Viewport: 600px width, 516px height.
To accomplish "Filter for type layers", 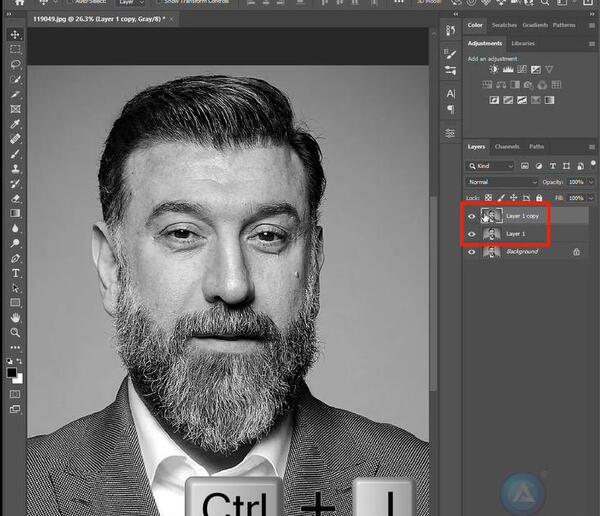I will 553,166.
